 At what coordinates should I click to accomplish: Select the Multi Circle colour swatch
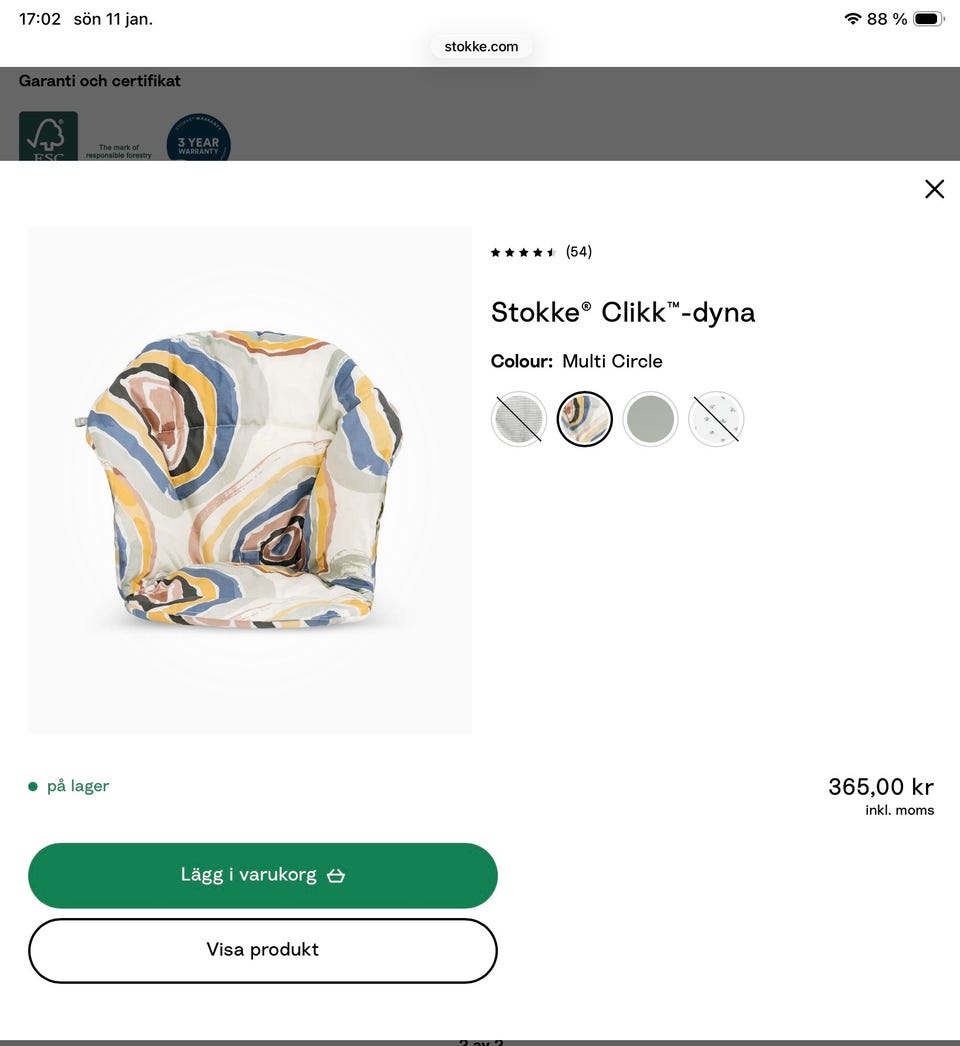tap(585, 418)
